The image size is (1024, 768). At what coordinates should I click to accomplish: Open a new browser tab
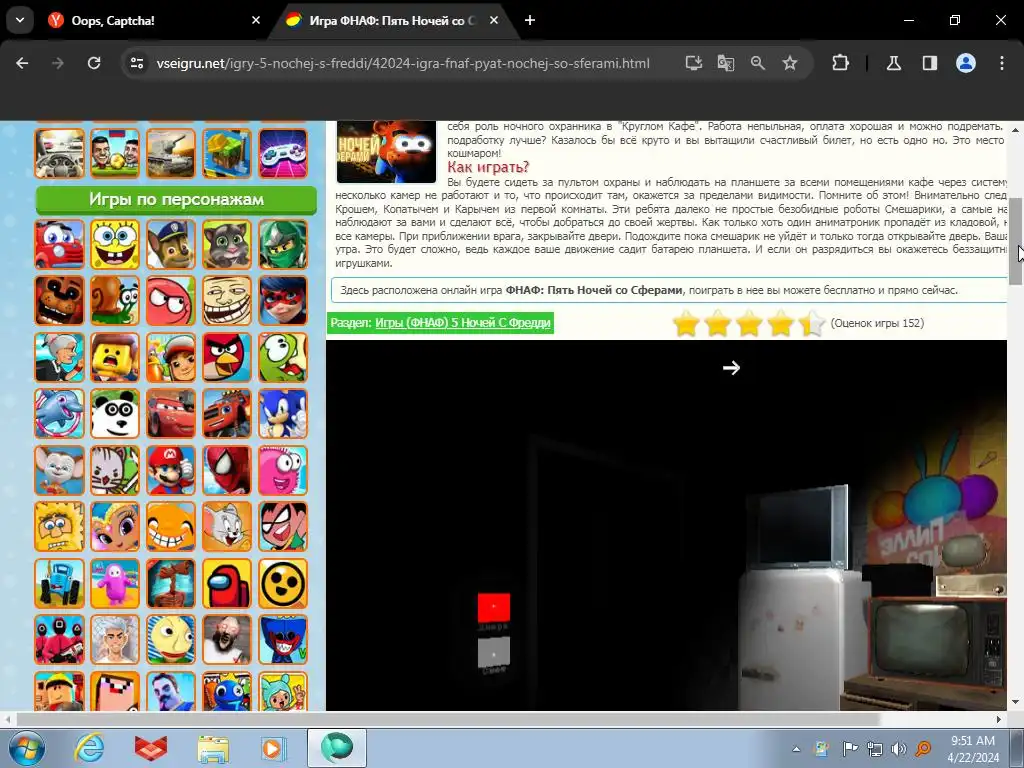pos(530,20)
